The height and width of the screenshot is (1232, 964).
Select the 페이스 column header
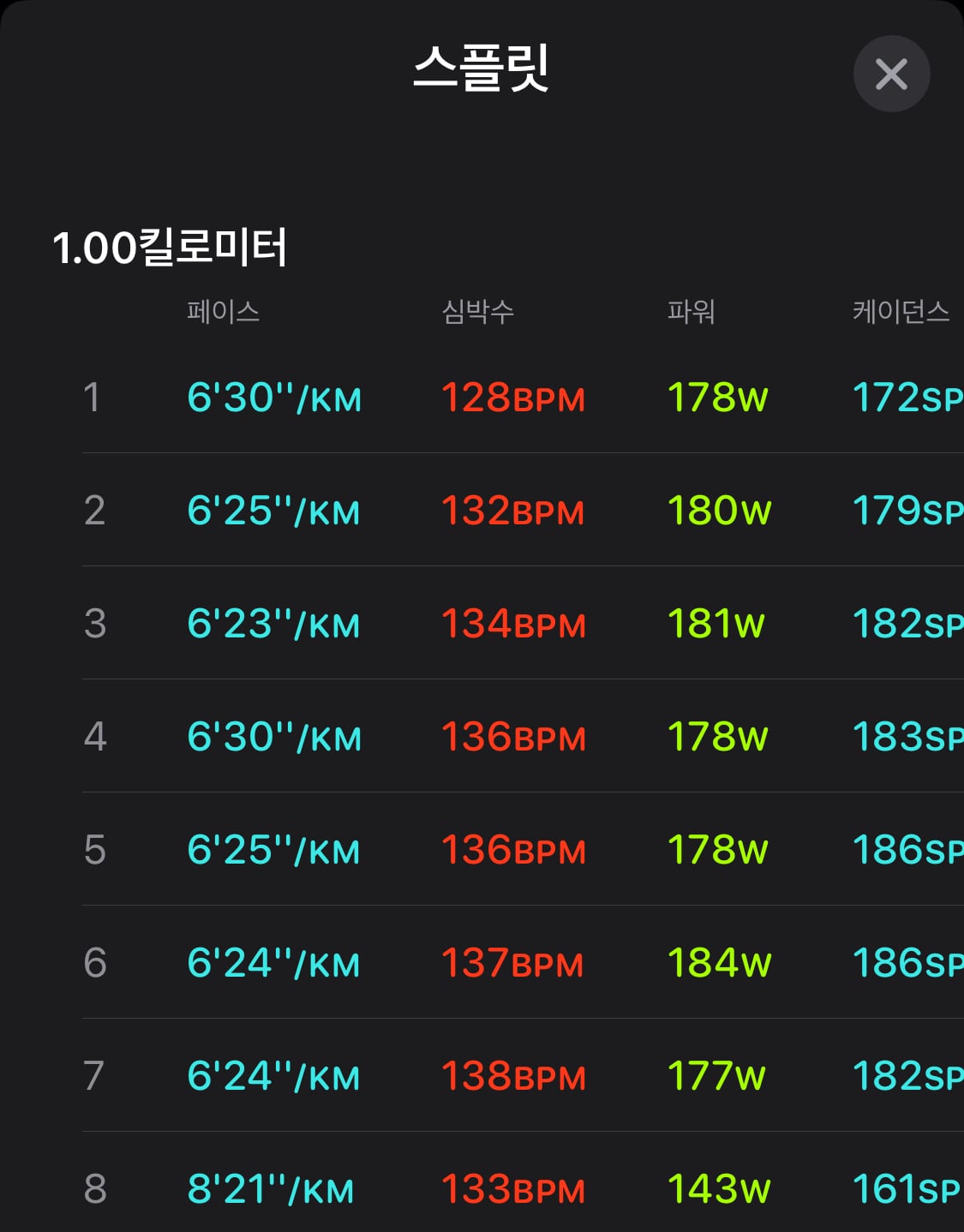tap(223, 311)
